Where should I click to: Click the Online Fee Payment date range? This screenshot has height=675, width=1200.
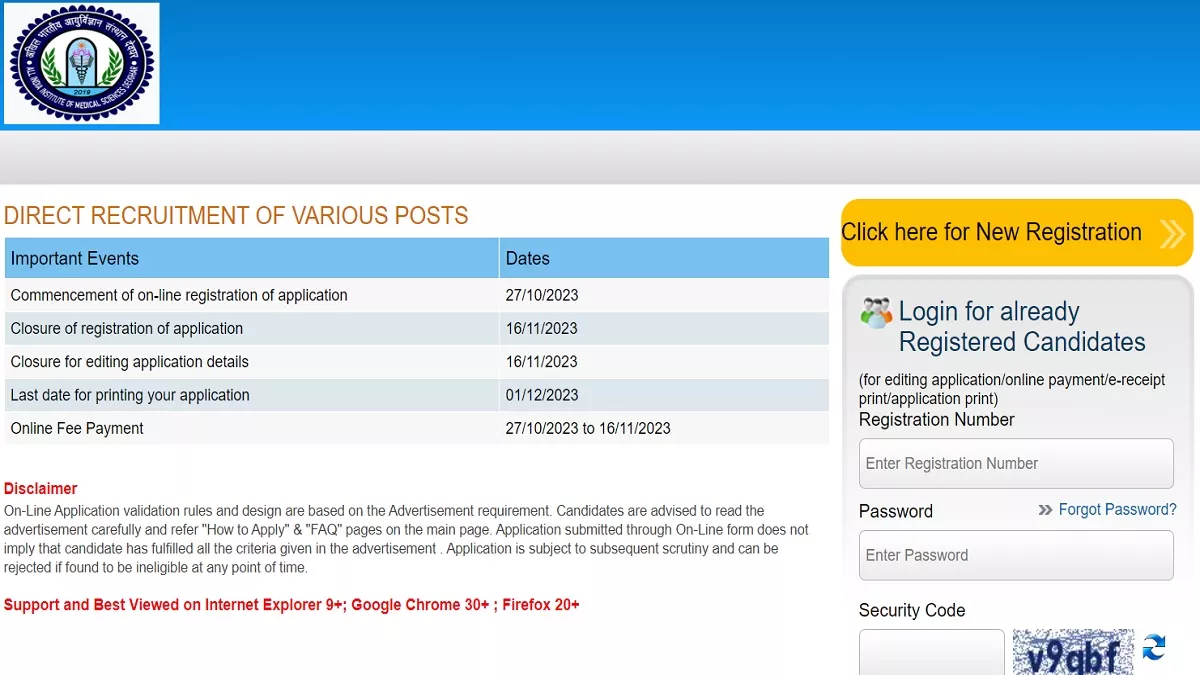pos(588,428)
